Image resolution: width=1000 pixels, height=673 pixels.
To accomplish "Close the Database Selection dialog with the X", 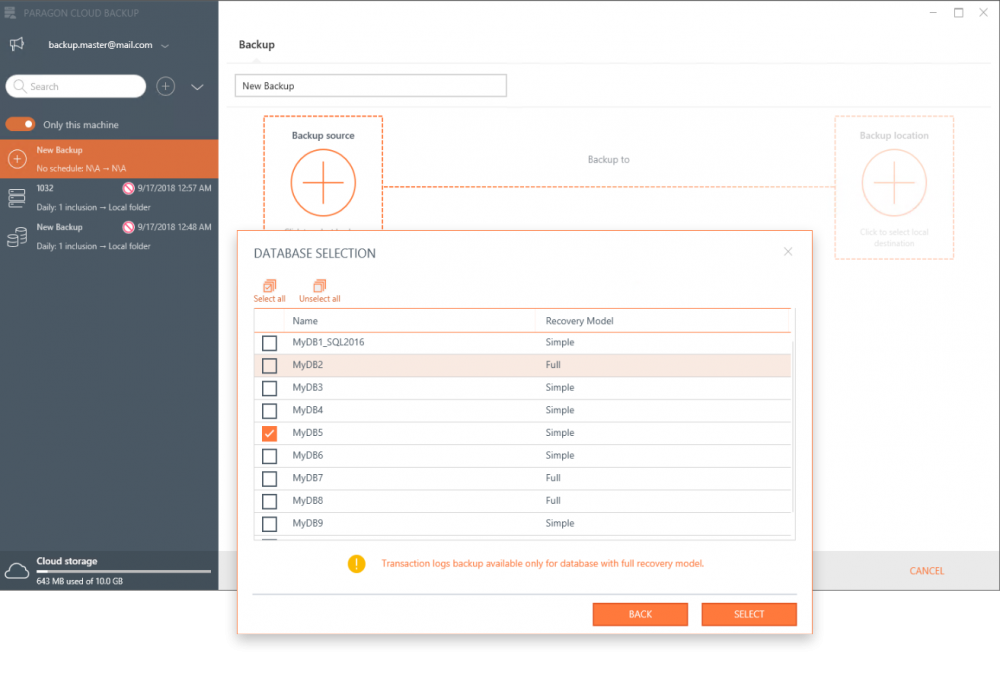I will 788,251.
